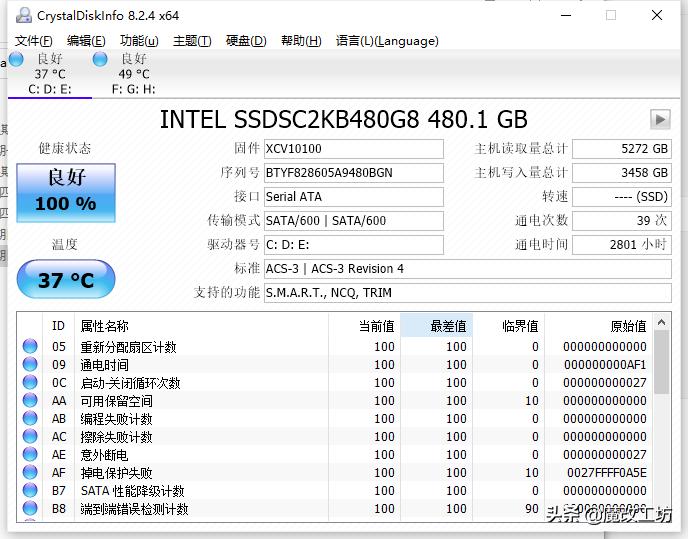
Task: Select the C: D: E: disk status orb
Action: pyautogui.click(x=17, y=59)
